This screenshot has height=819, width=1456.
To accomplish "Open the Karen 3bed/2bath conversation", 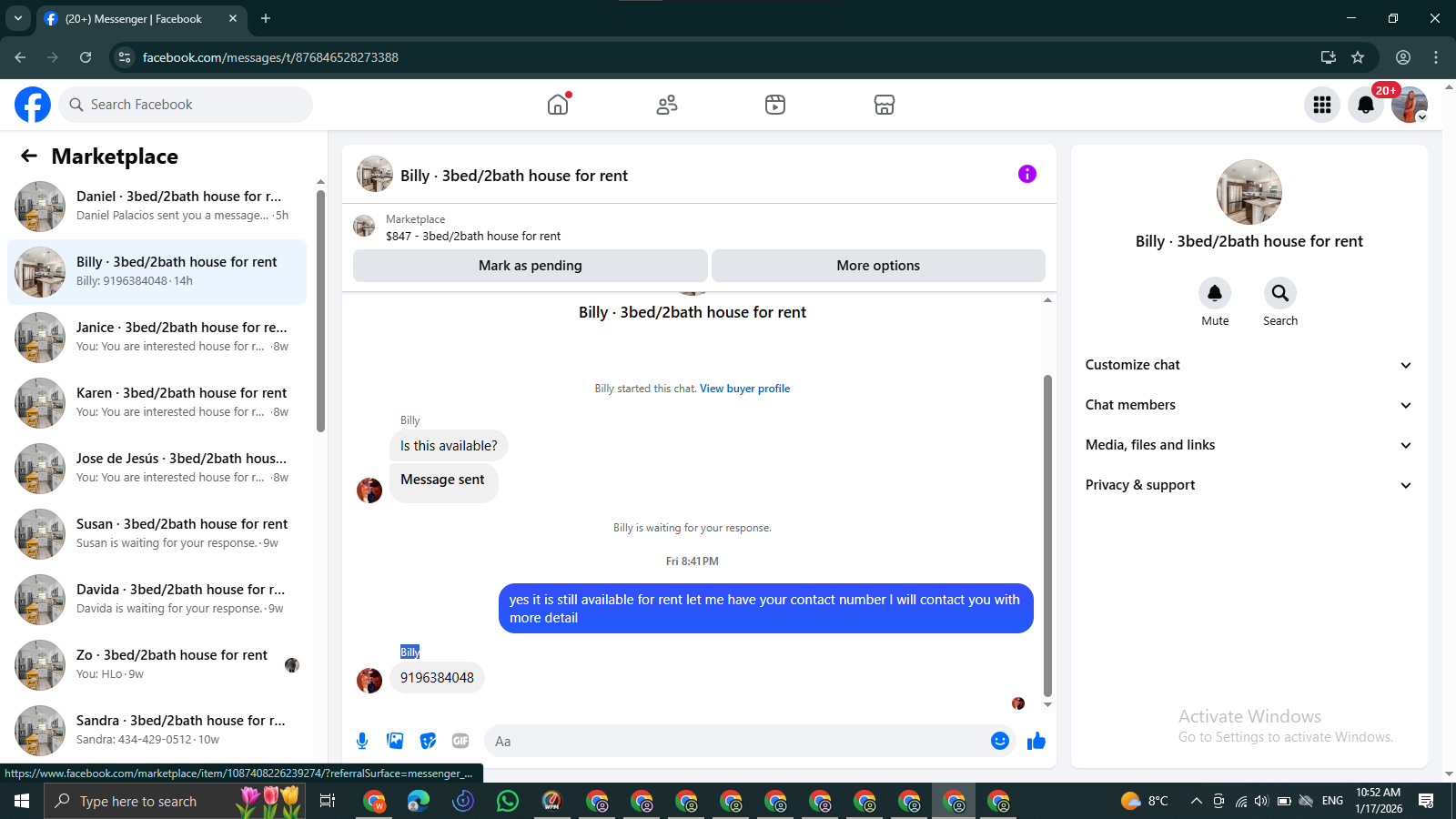I will tap(157, 403).
